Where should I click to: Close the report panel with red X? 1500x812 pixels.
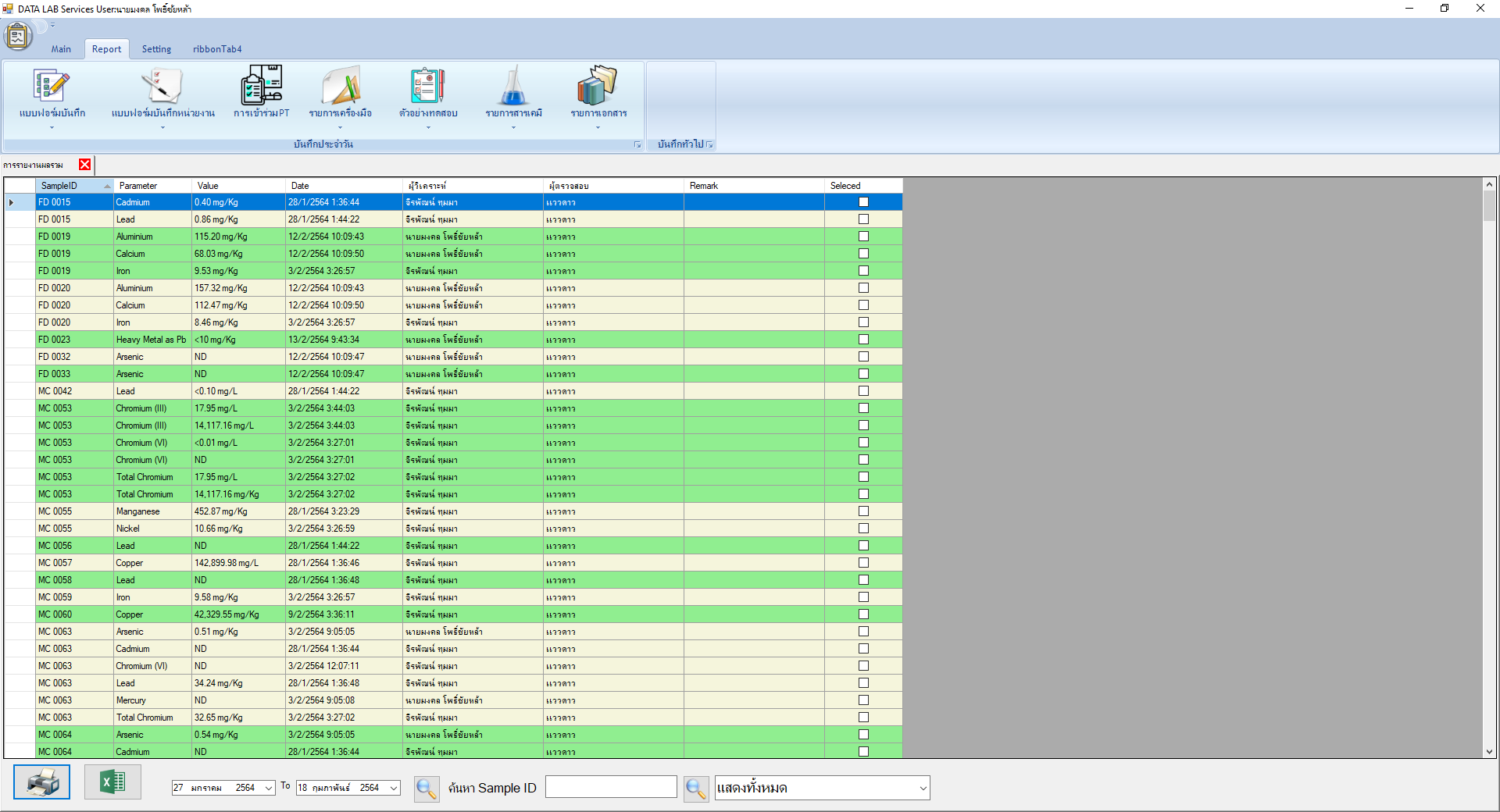pyautogui.click(x=85, y=165)
